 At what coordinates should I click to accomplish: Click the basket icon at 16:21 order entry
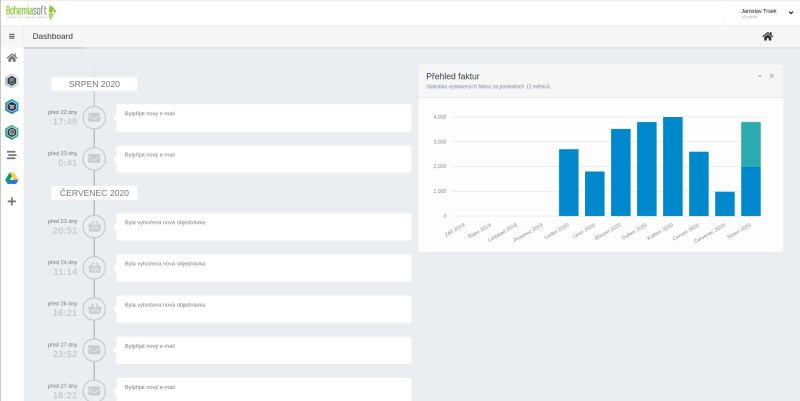click(x=94, y=308)
